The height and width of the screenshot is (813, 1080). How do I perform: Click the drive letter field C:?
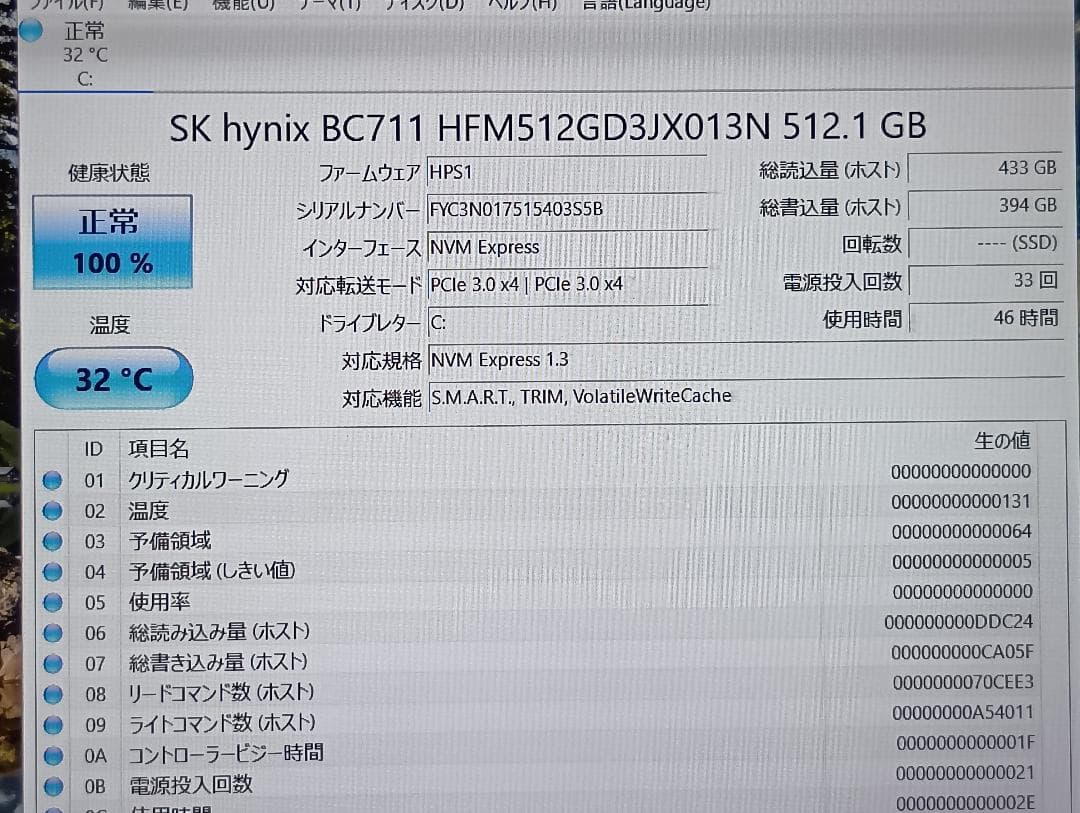[x=567, y=322]
